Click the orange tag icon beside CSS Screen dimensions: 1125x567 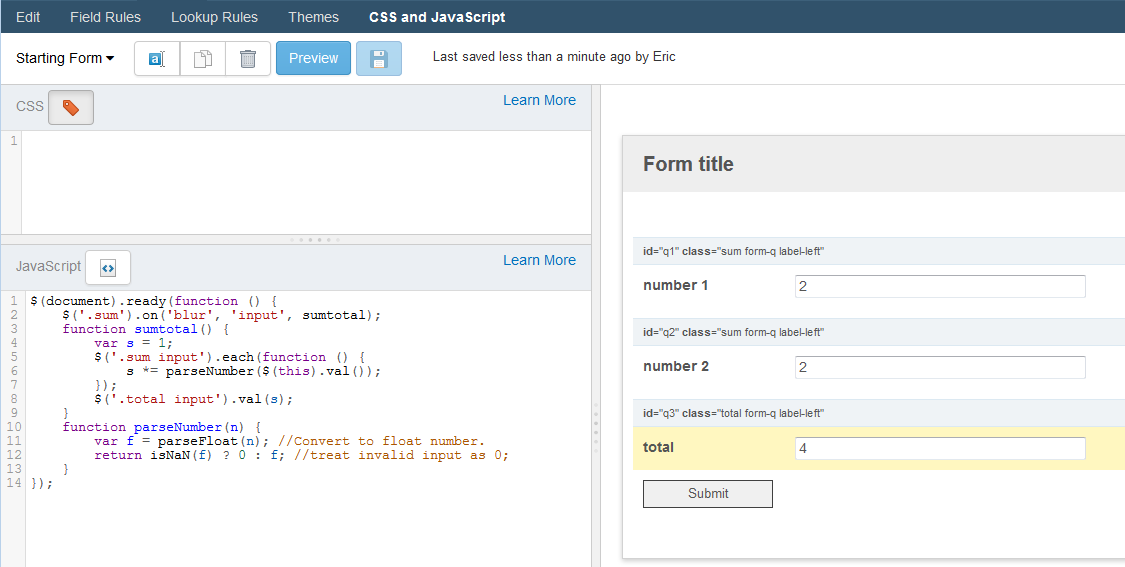[70, 108]
